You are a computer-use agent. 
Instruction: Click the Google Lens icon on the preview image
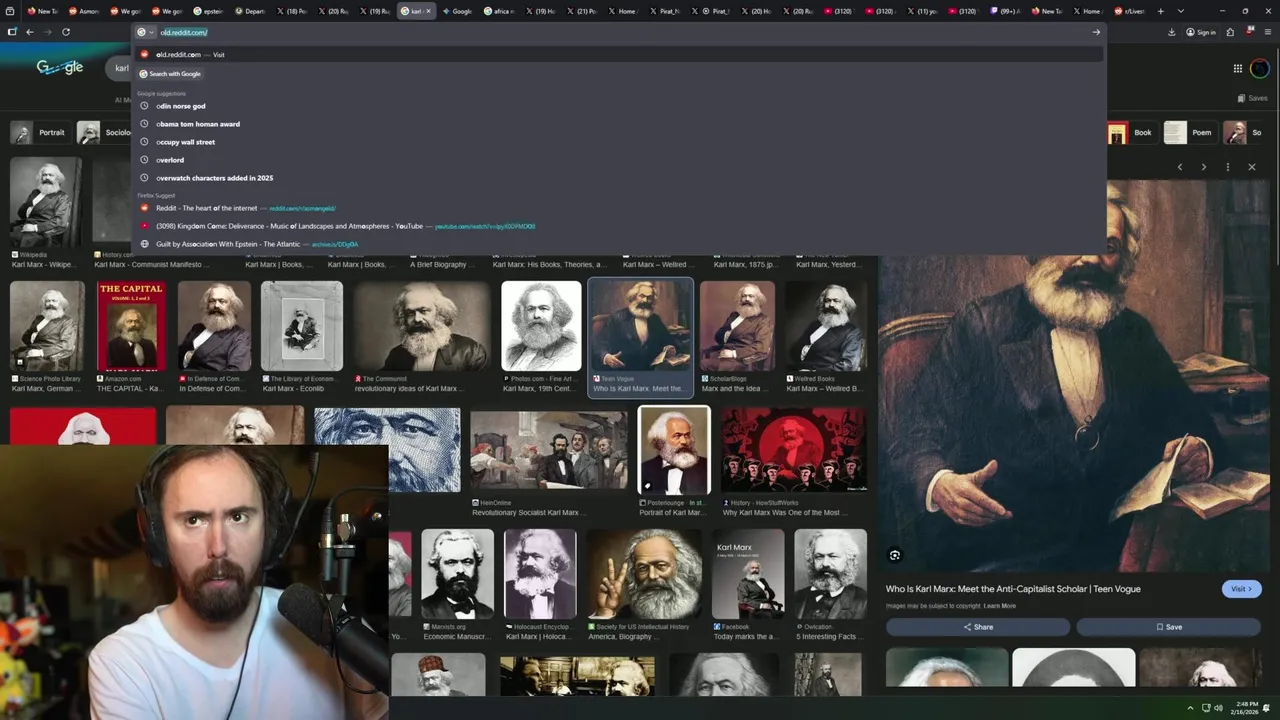coord(895,555)
